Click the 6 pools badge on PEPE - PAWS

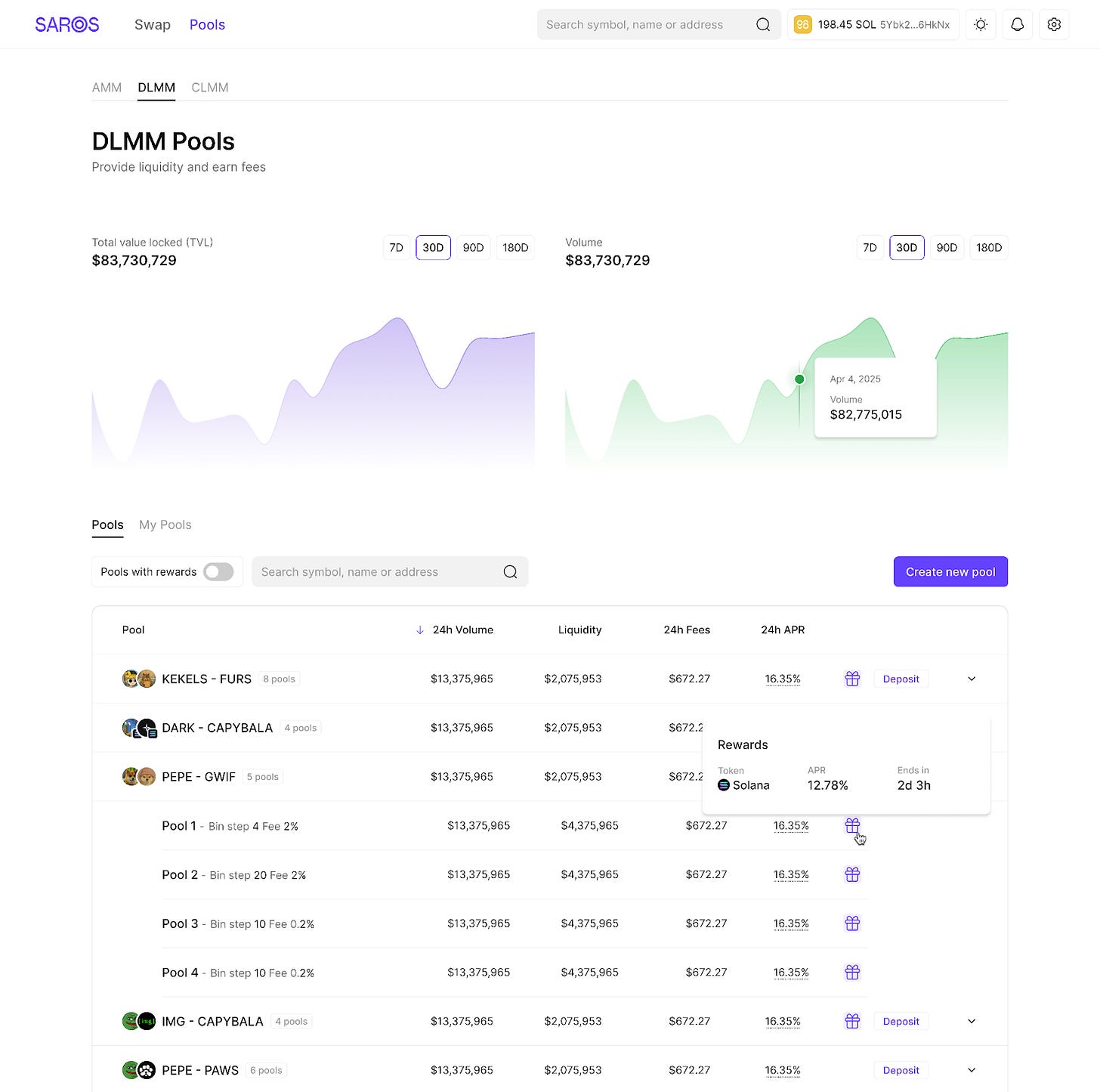266,1070
